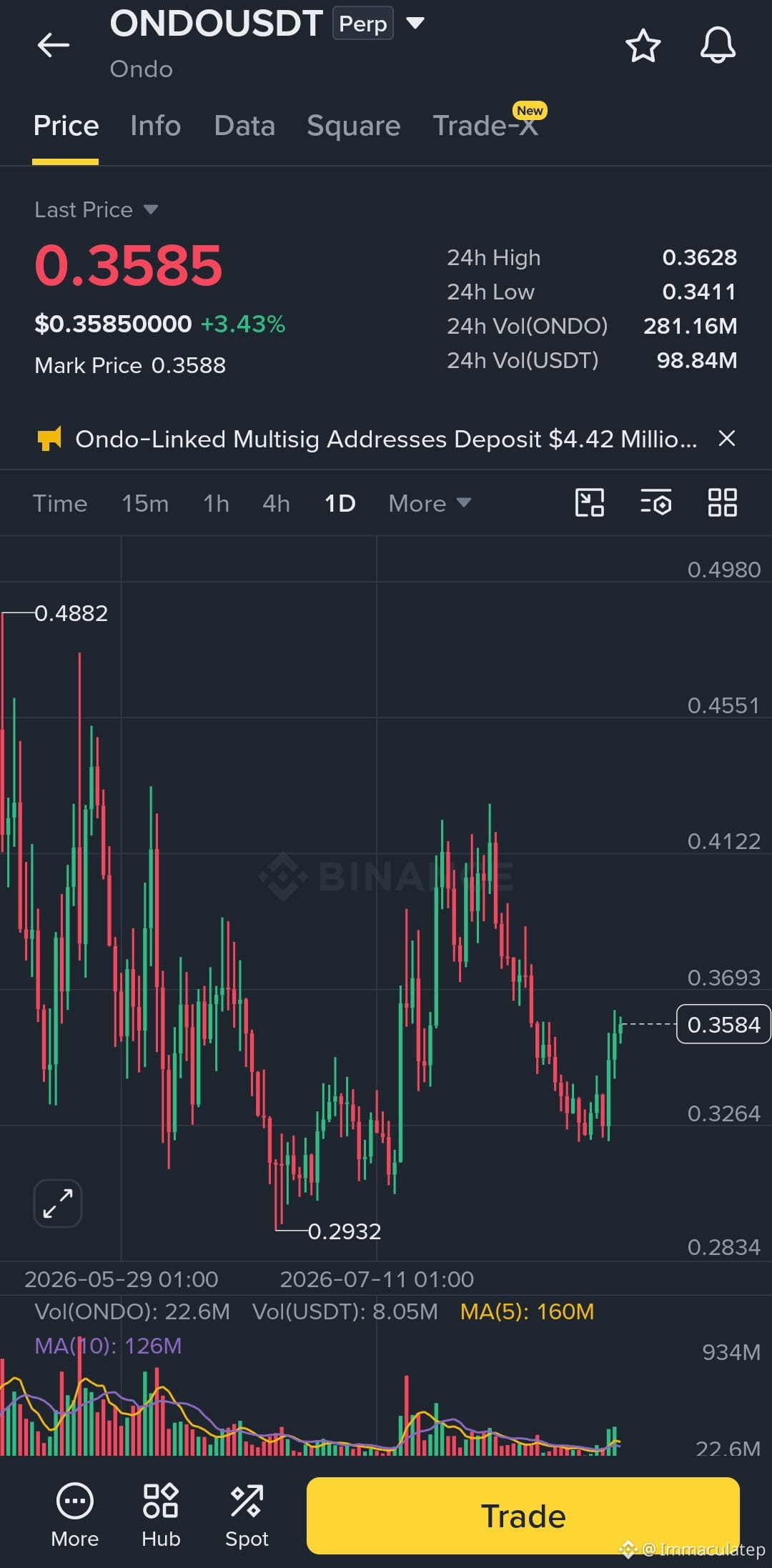The image size is (772, 1568).
Task: Tap the Vol(ONDO): 22.6M label
Action: point(132,1311)
